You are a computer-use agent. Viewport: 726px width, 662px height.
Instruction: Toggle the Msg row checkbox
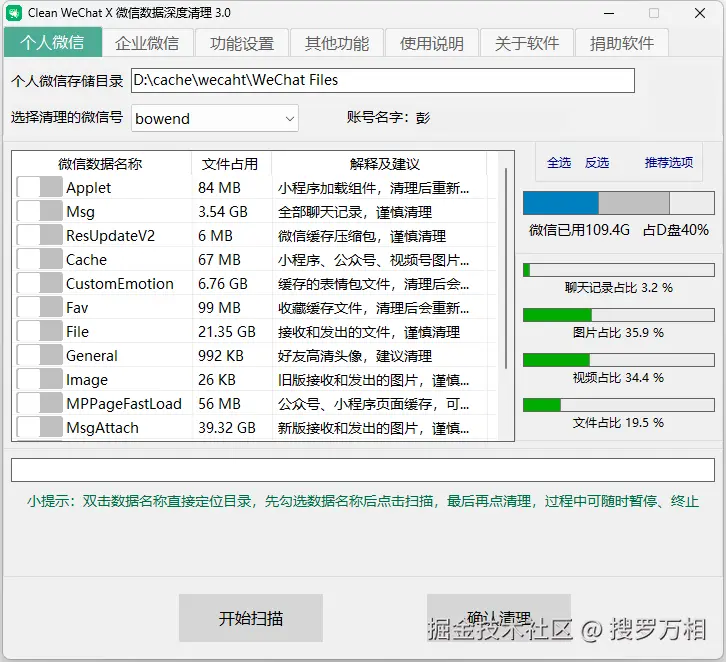point(39,212)
